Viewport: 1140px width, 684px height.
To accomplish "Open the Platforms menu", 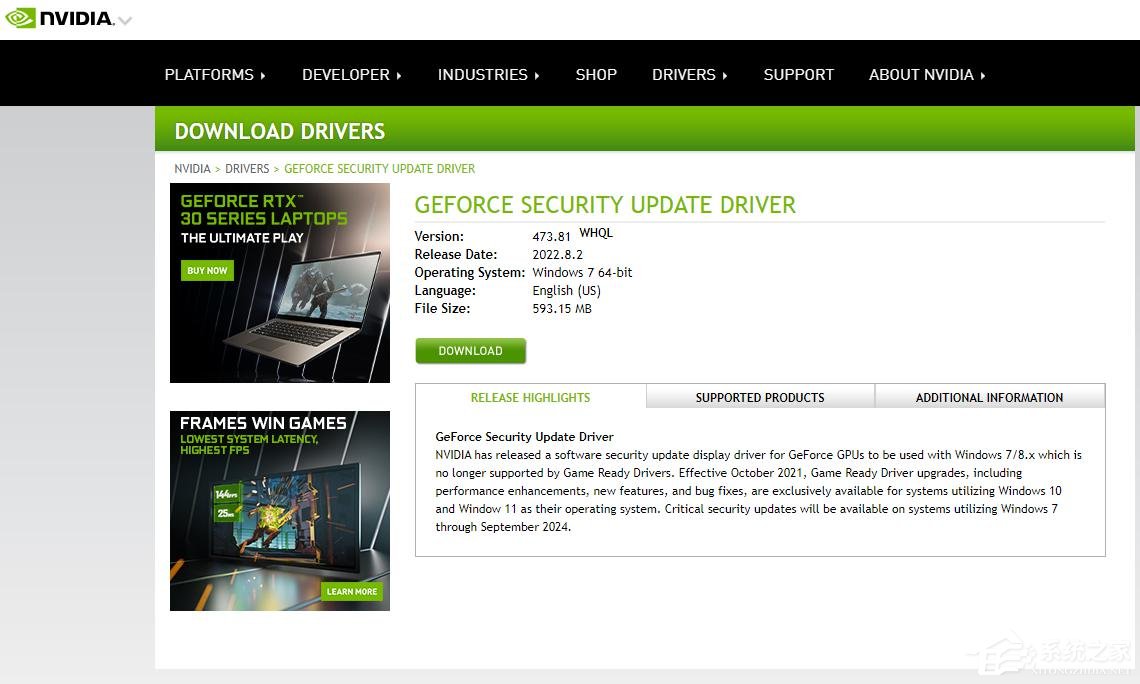I will click(x=214, y=75).
